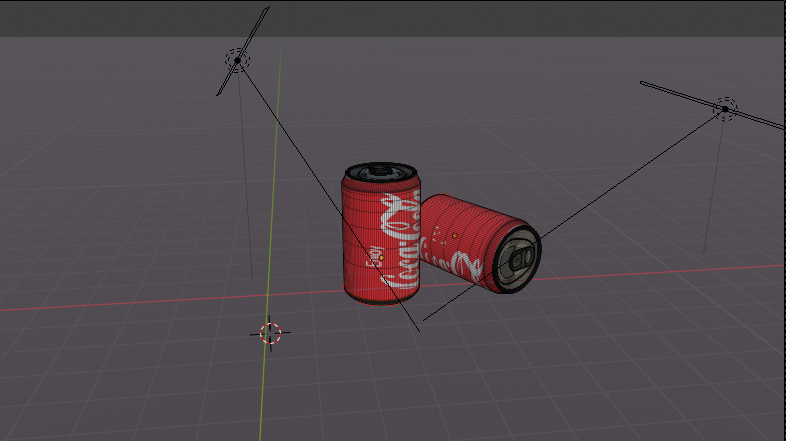The image size is (786, 441).
Task: Click the orange origin dot on lying can
Action: pyautogui.click(x=455, y=236)
